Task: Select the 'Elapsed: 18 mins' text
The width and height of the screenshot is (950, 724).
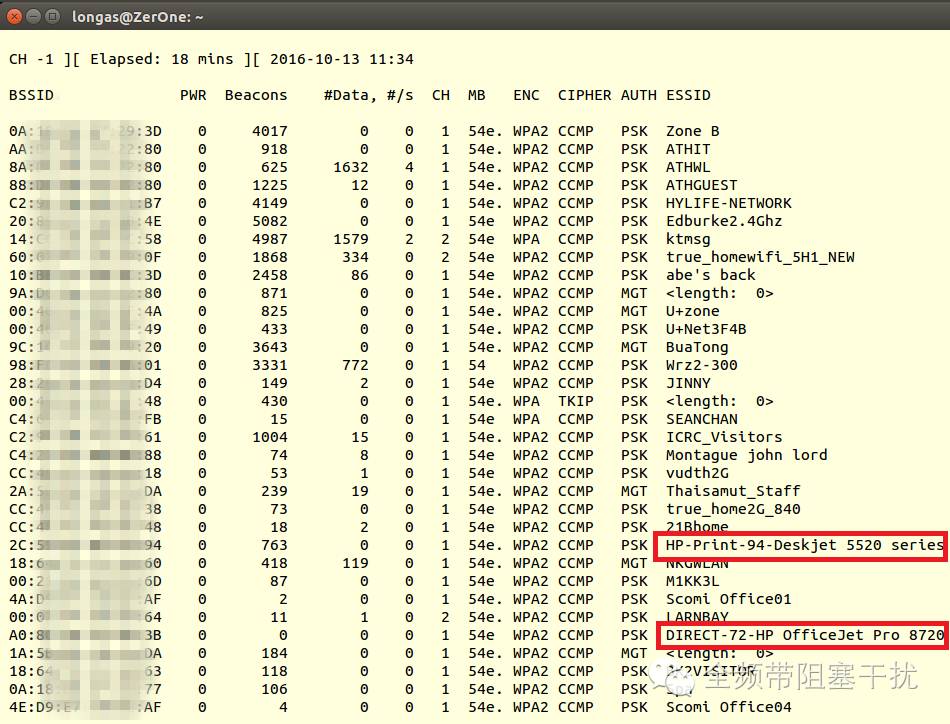Action: 162,59
